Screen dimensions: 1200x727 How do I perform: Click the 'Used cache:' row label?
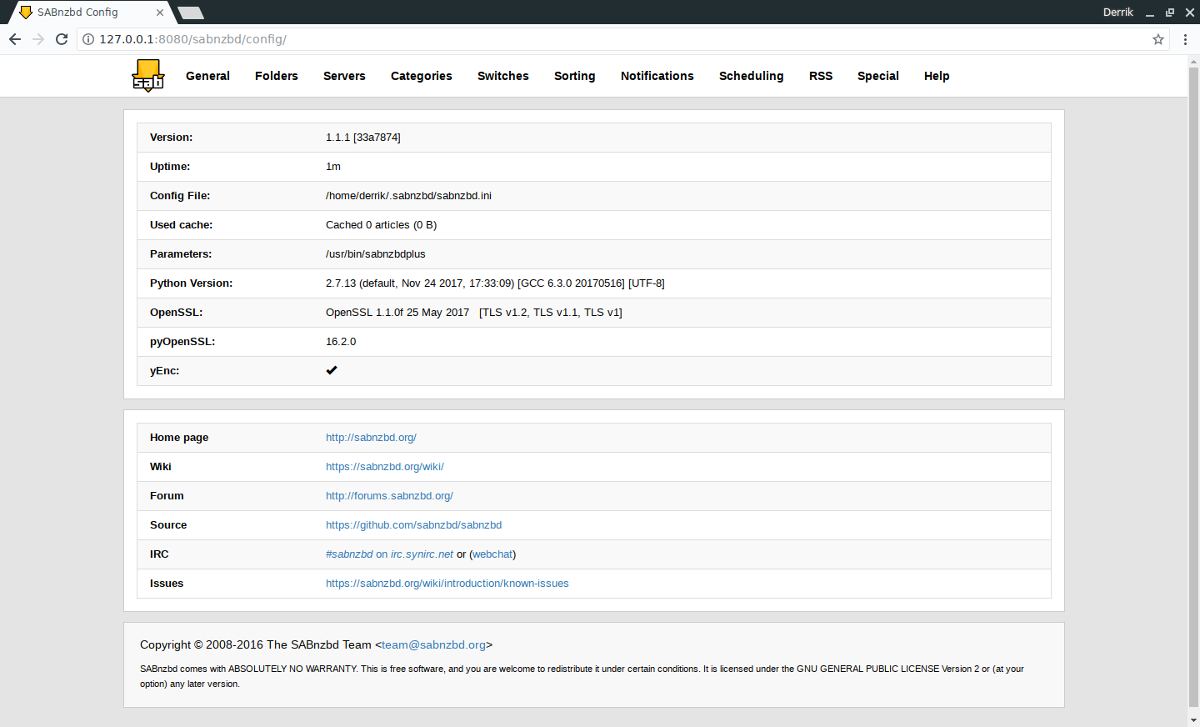click(x=181, y=225)
